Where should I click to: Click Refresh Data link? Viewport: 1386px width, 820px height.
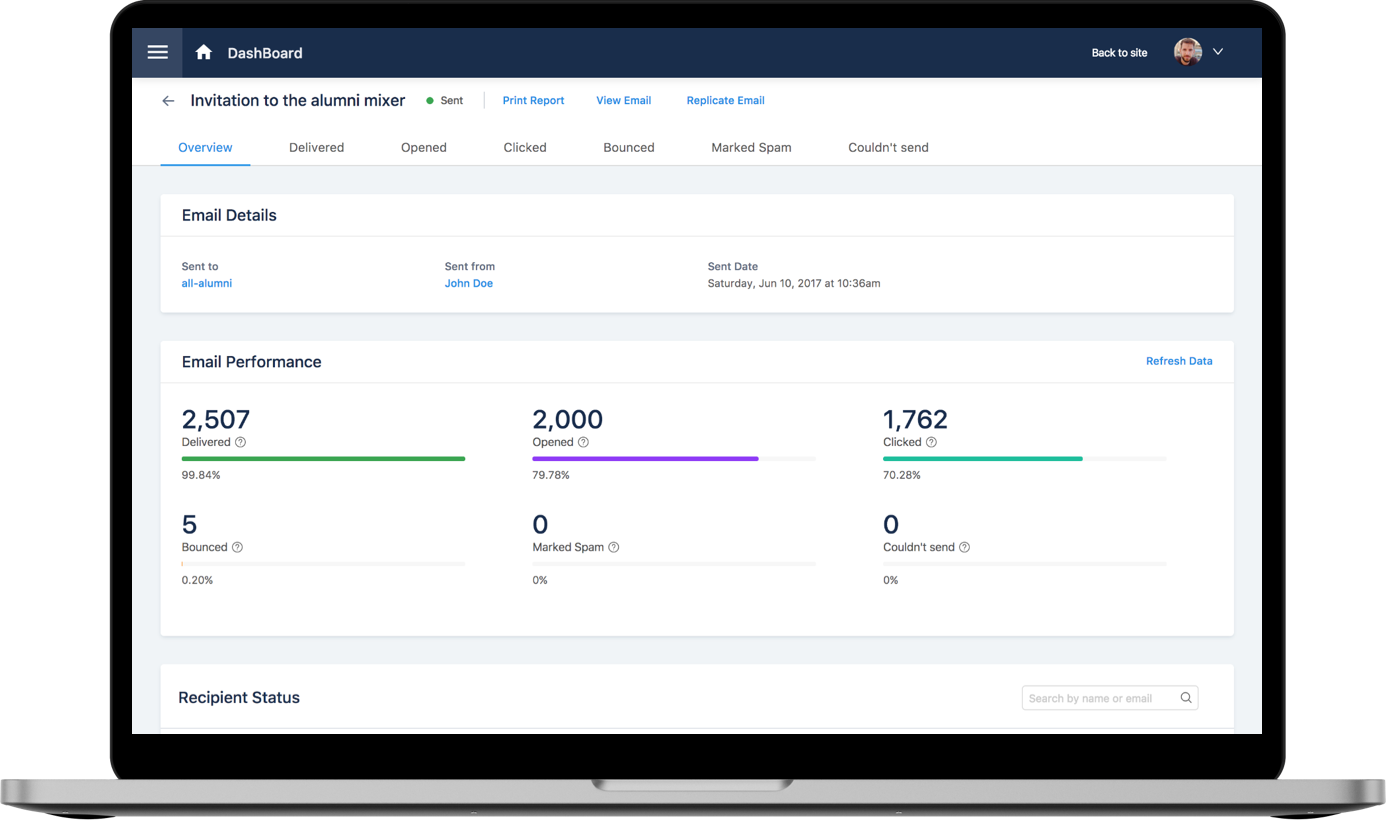click(1178, 361)
